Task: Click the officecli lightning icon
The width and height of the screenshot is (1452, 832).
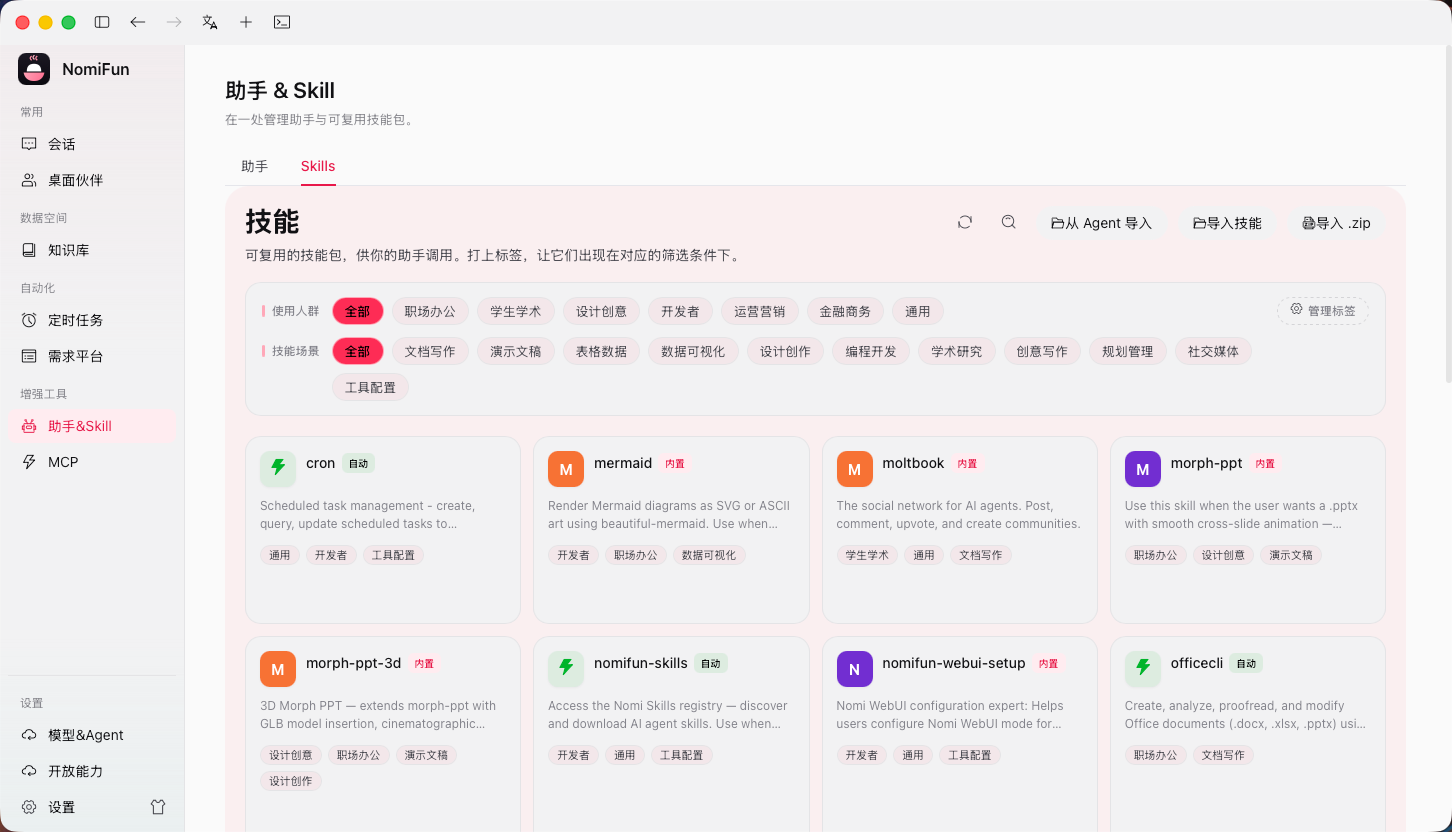Action: coord(1143,669)
